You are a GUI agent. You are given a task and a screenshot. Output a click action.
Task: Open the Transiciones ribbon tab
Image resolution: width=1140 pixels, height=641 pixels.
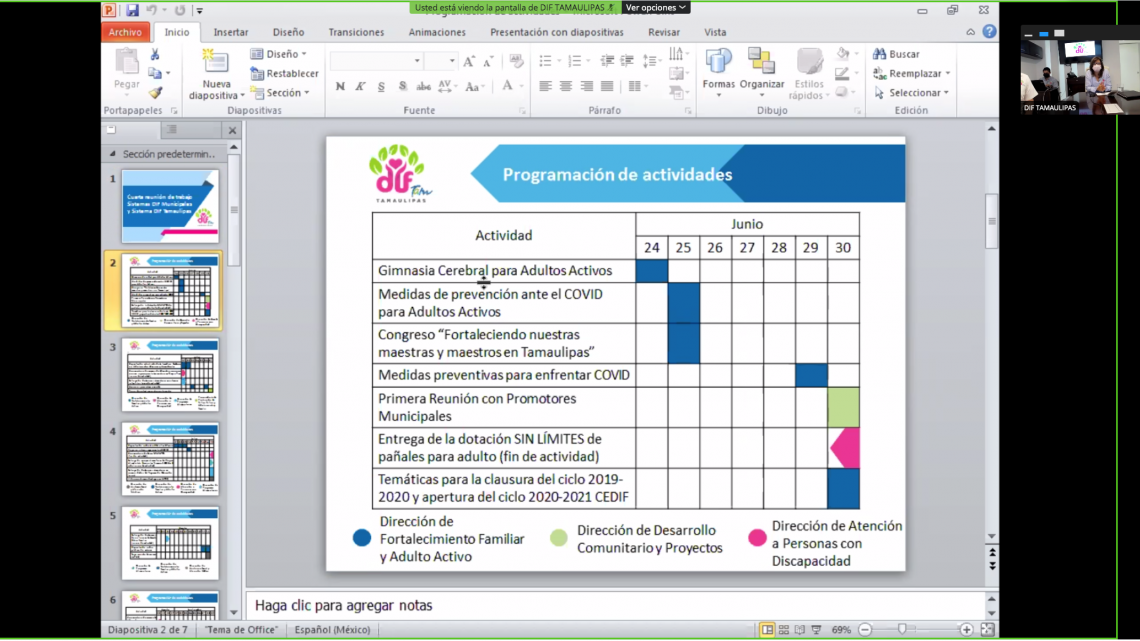pyautogui.click(x=355, y=32)
